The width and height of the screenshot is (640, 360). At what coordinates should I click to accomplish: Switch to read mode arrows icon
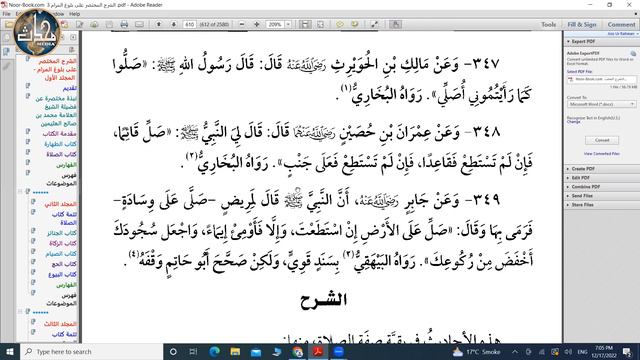point(374,24)
